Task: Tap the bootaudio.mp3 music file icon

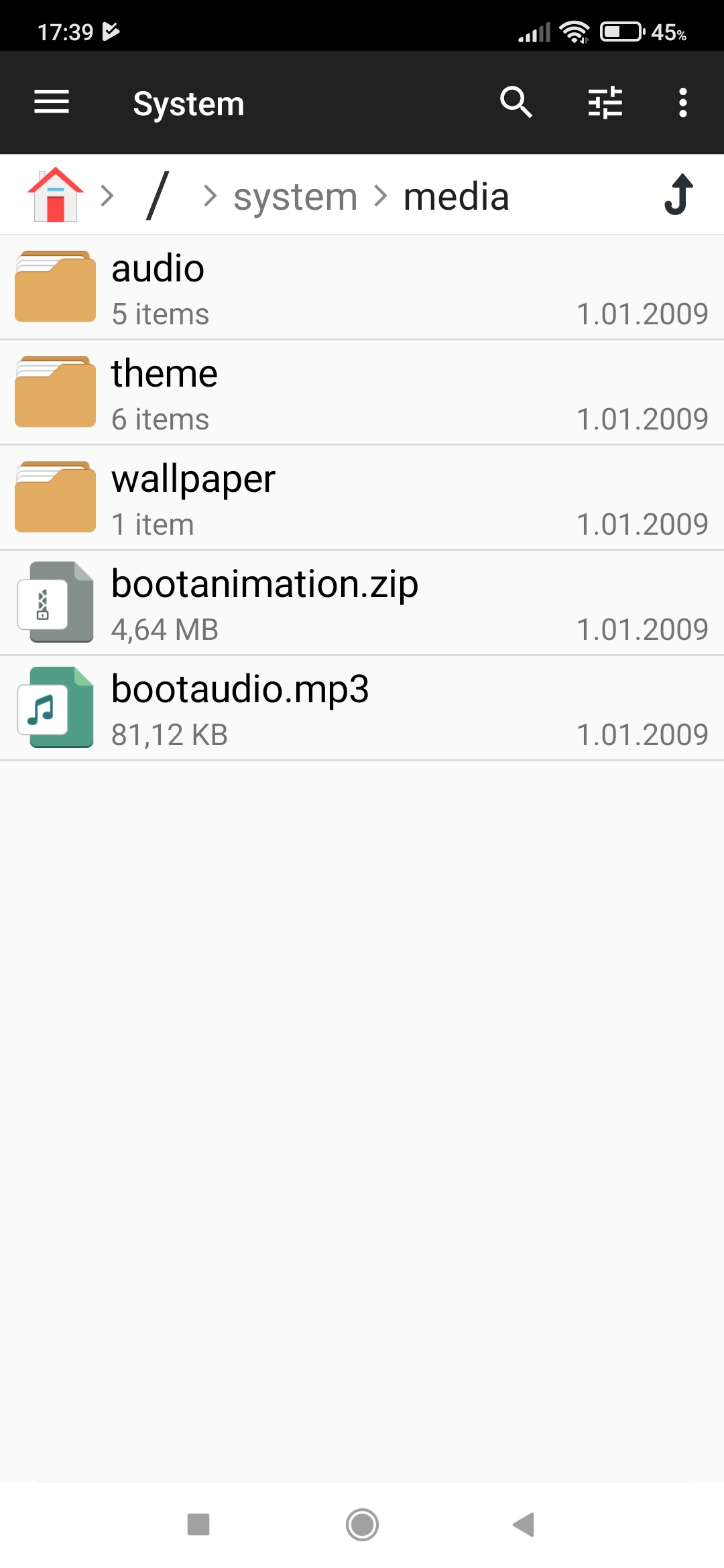Action: tap(56, 707)
